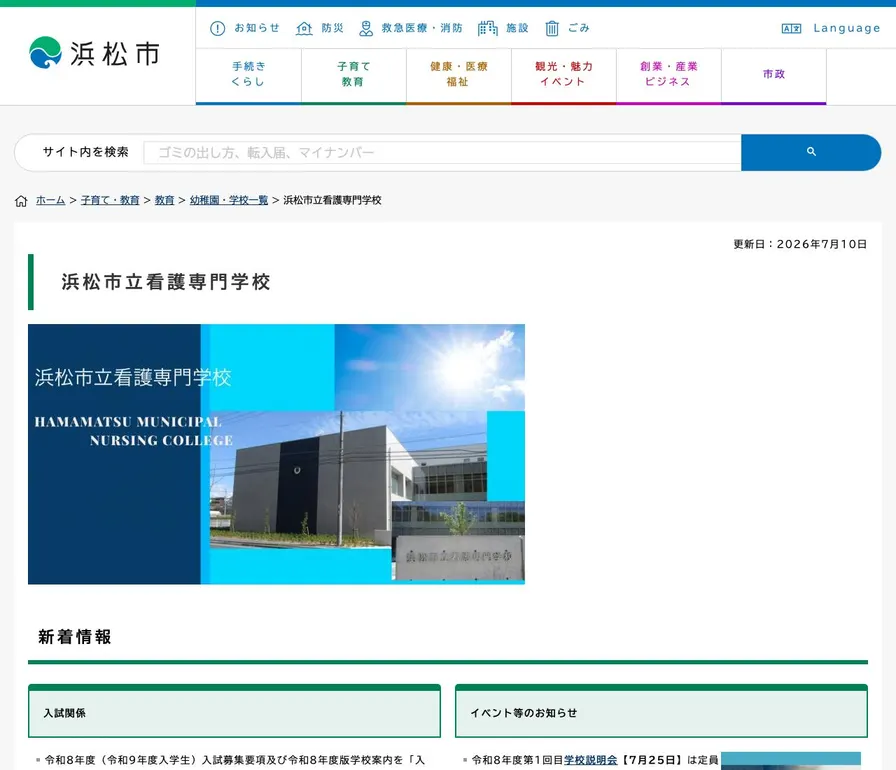Go to ホーム breadcrumb link
The width and height of the screenshot is (896, 770).
tap(50, 200)
